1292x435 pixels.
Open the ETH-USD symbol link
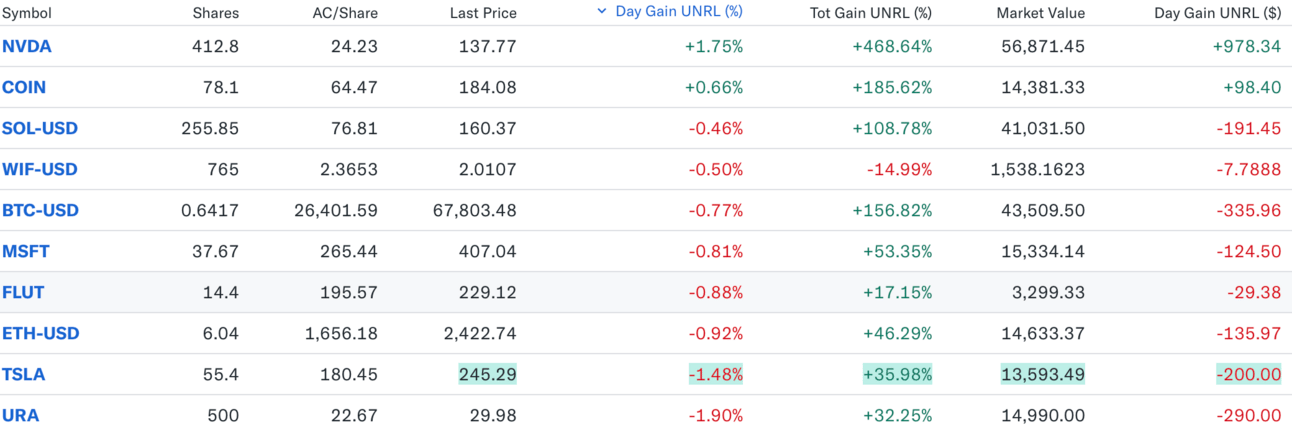coord(40,333)
